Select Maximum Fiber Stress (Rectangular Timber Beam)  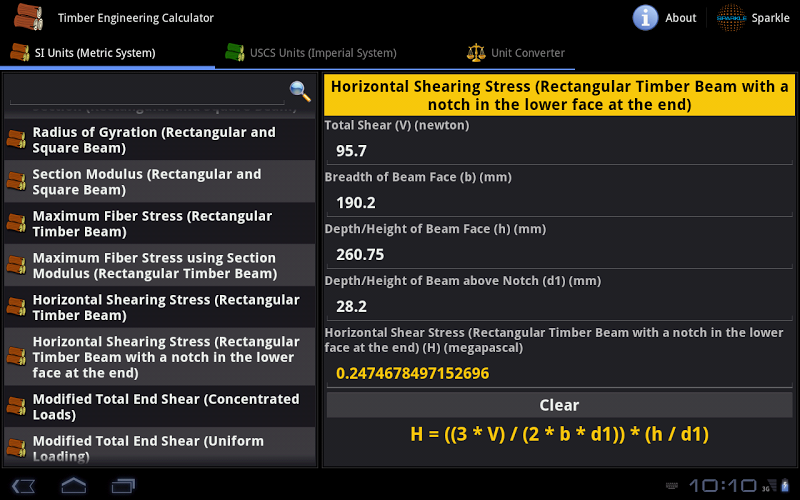(x=160, y=223)
